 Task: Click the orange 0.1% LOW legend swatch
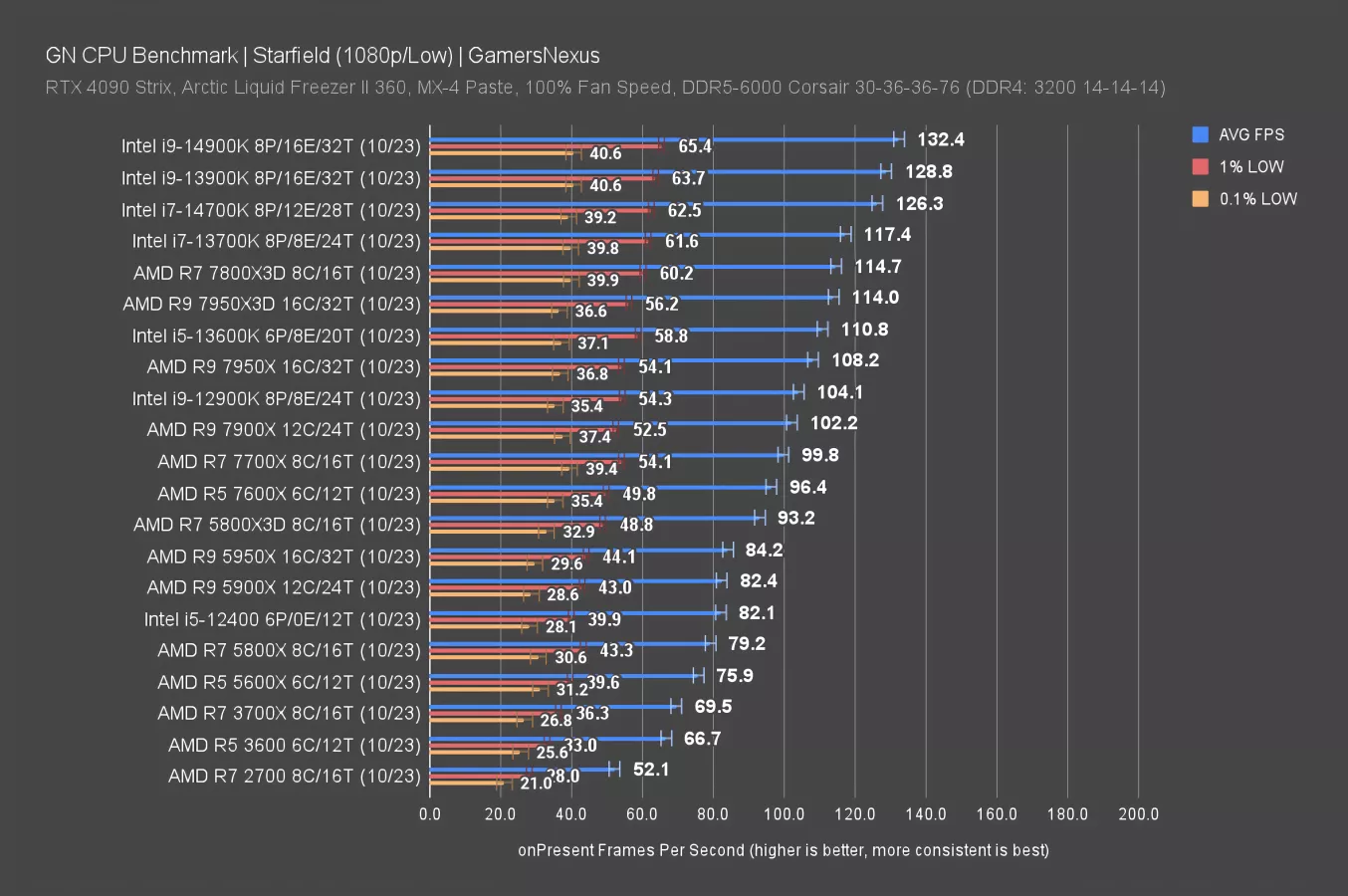[x=1200, y=198]
